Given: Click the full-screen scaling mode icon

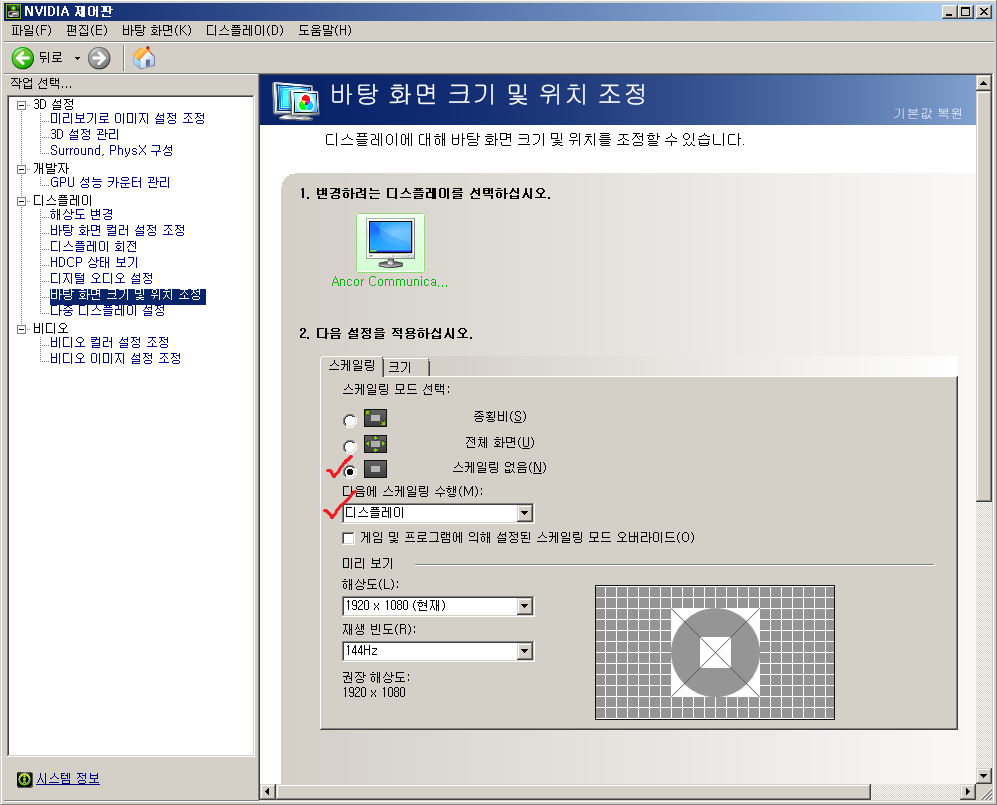Looking at the screenshot, I should (375, 444).
